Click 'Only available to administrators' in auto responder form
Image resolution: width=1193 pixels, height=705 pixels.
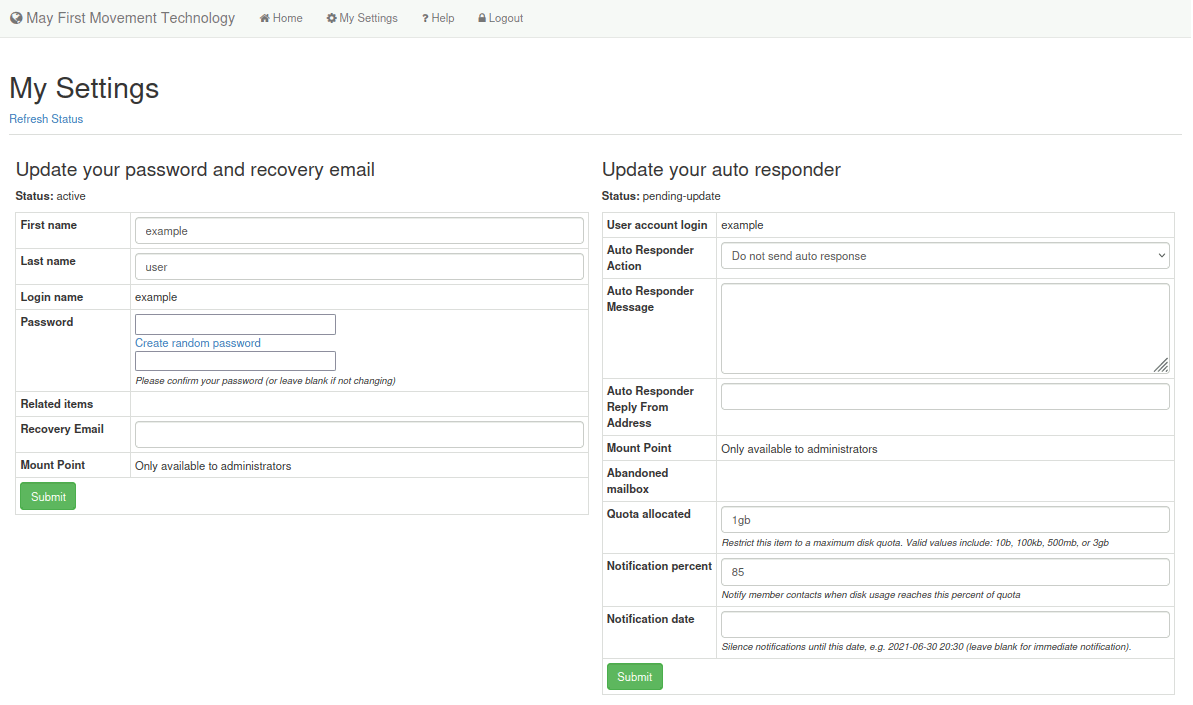click(799, 449)
